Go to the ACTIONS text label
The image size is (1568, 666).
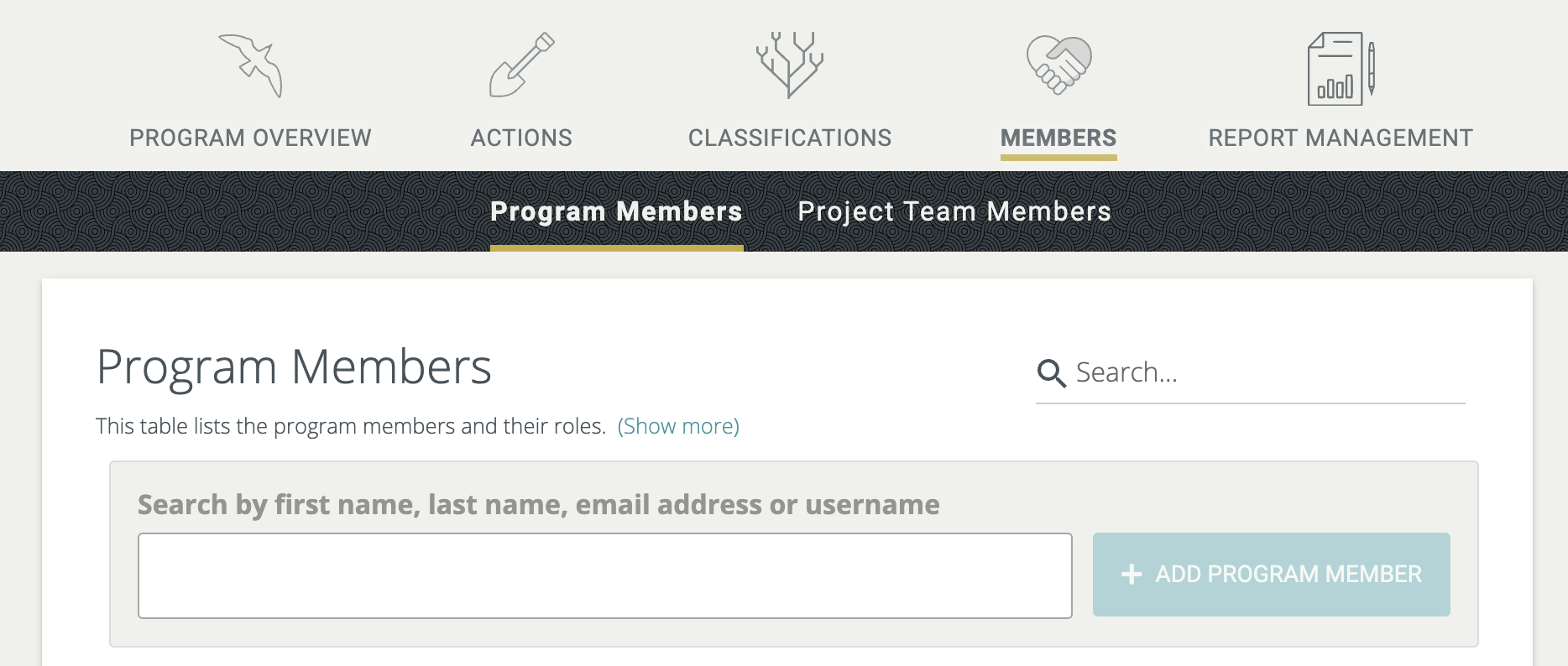(521, 138)
